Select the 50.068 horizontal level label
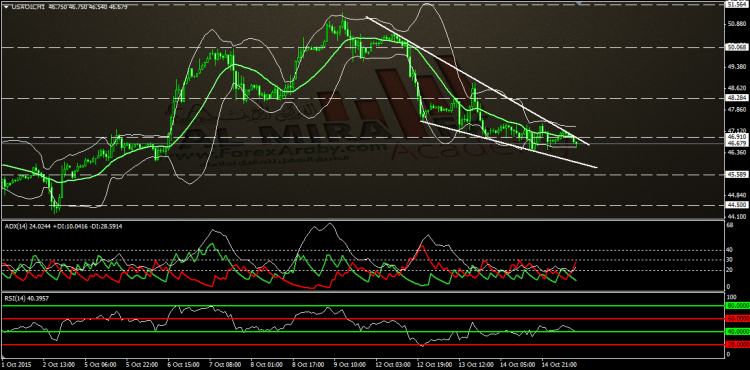This screenshot has width=750, height=370. coord(737,47)
